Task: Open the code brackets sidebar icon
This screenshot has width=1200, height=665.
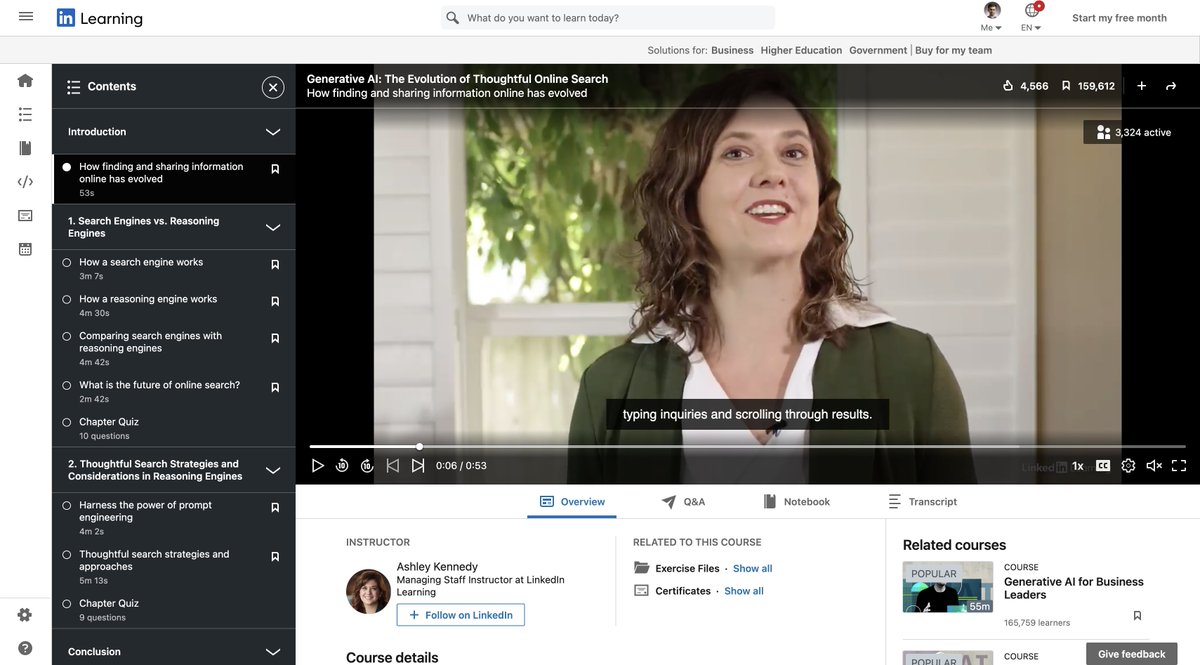Action: pyautogui.click(x=26, y=182)
